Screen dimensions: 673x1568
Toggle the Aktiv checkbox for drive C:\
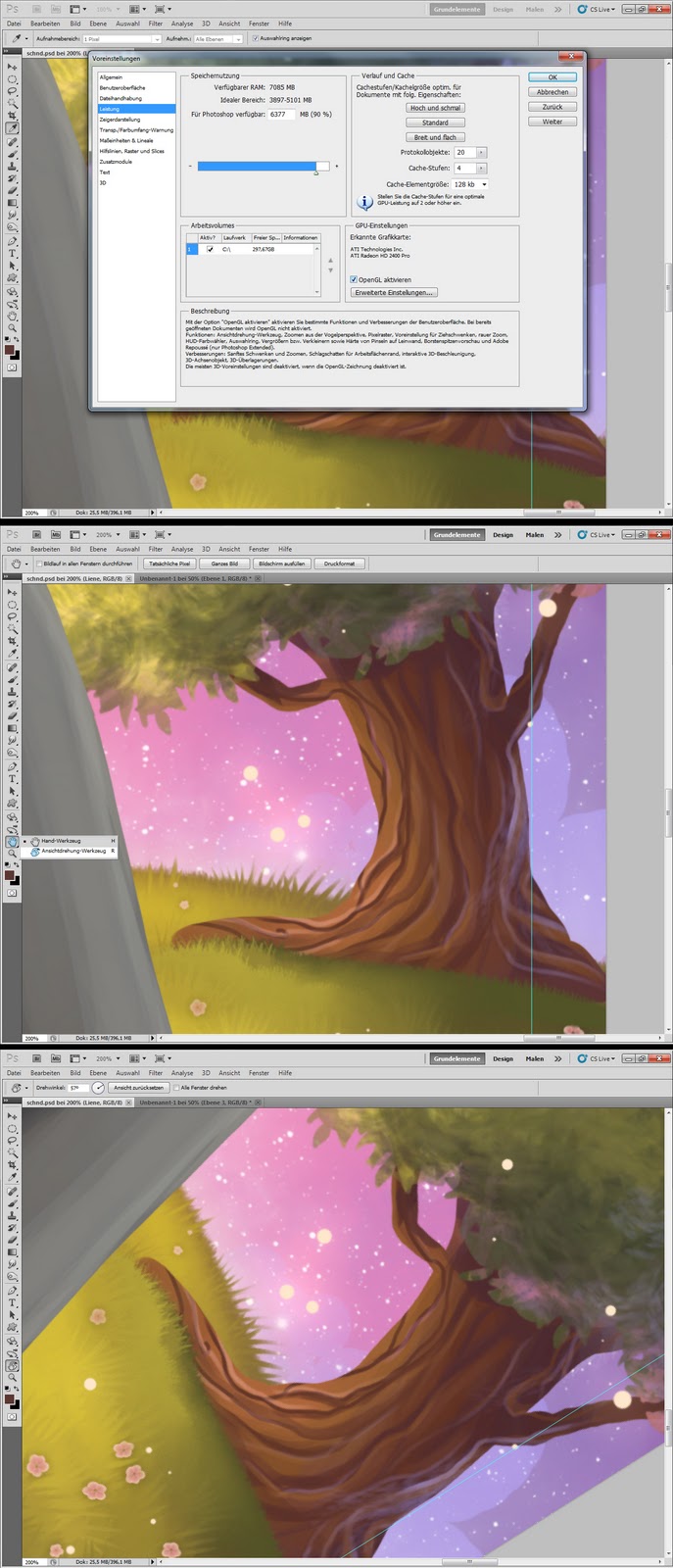tap(210, 250)
